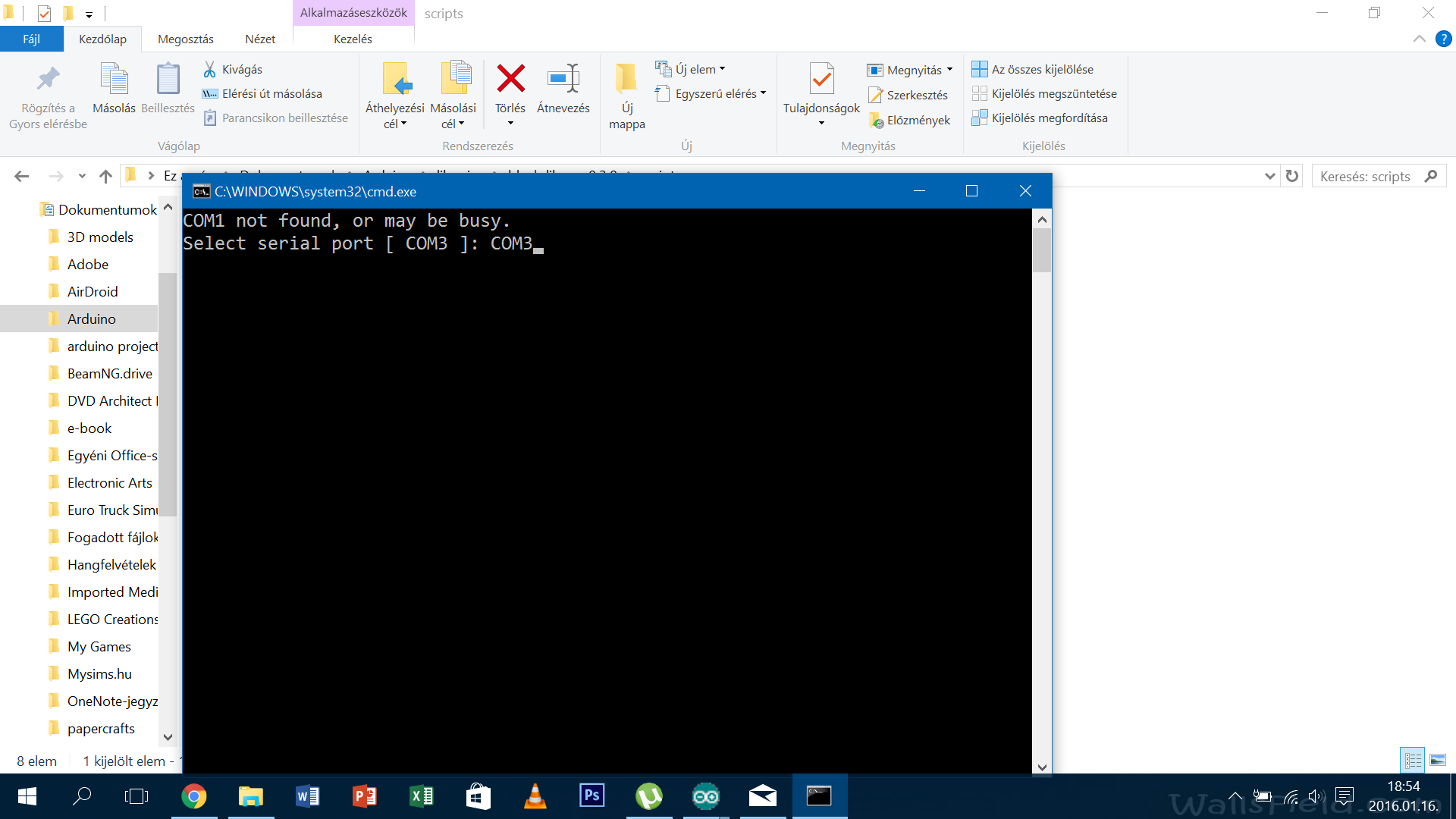Screen dimensions: 1456x819
Task: Click the cmd window vertical scrollbar thumb
Action: point(1042,250)
